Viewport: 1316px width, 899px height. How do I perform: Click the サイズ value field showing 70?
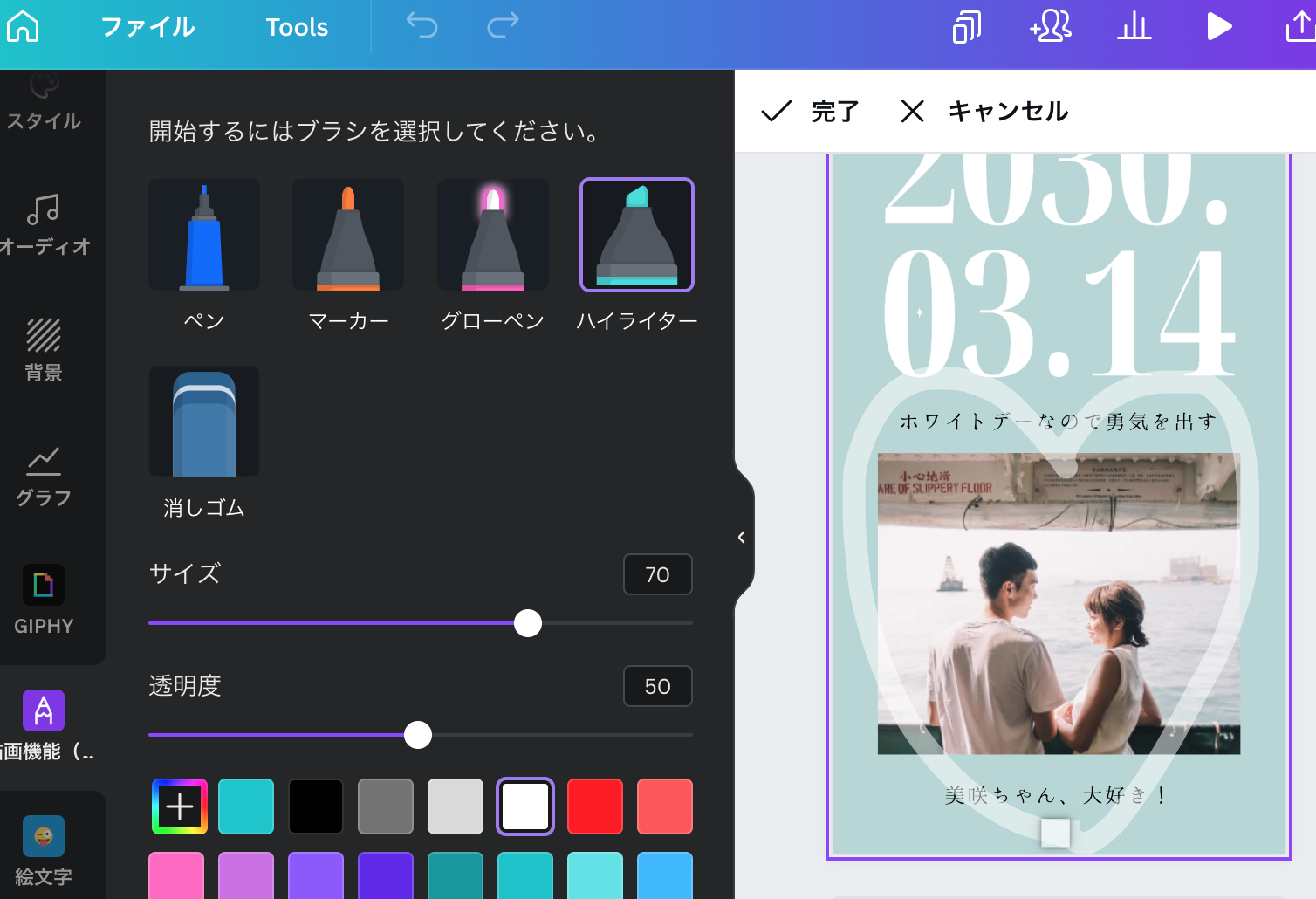pyautogui.click(x=658, y=574)
